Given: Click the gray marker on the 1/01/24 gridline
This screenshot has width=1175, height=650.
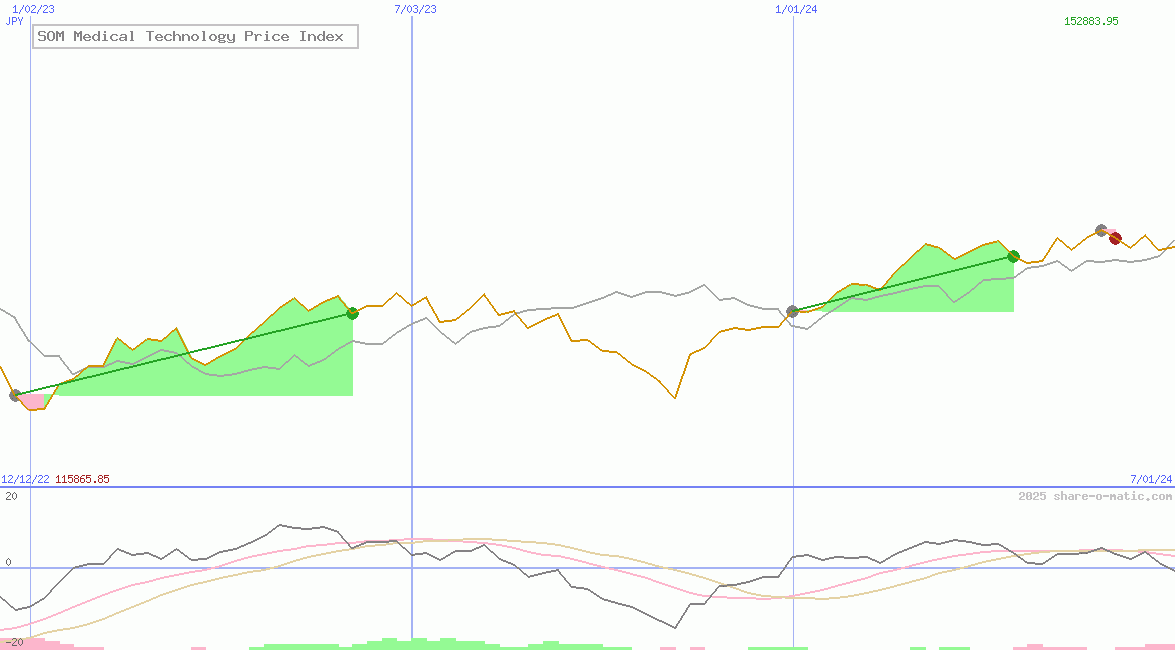Looking at the screenshot, I should pyautogui.click(x=791, y=312).
